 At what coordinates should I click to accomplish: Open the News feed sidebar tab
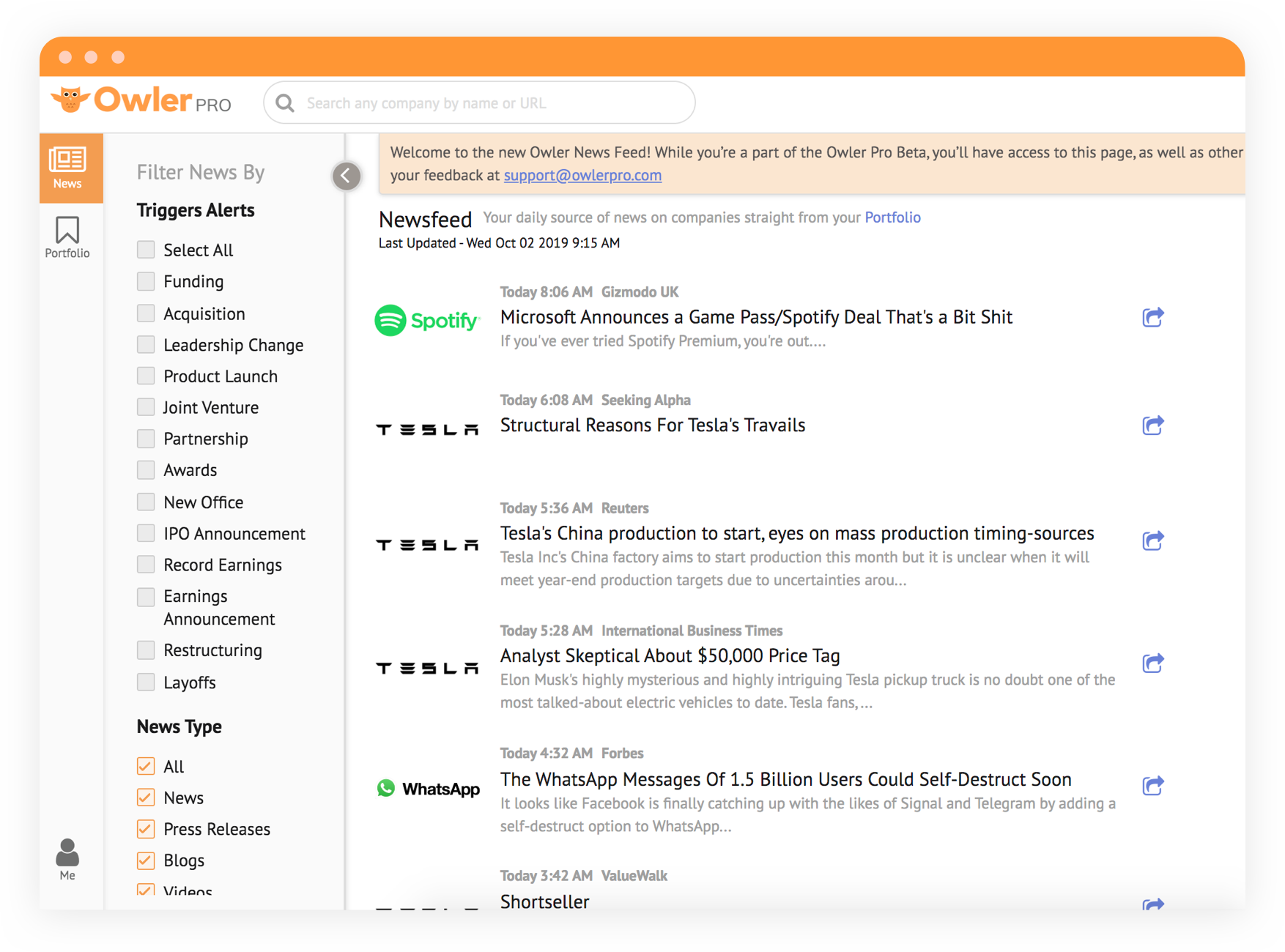[67, 168]
